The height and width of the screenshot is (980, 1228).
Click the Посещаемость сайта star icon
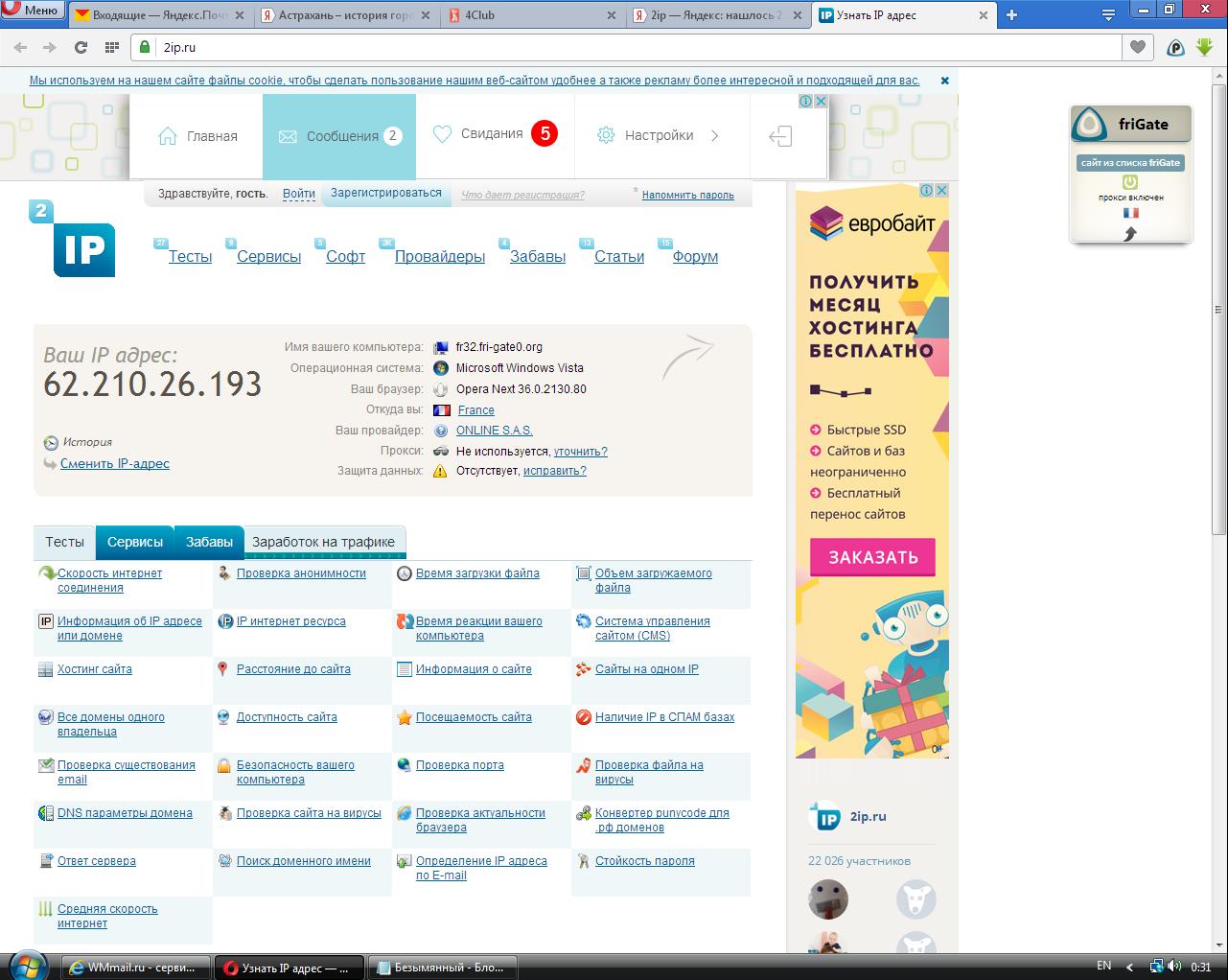tap(405, 717)
